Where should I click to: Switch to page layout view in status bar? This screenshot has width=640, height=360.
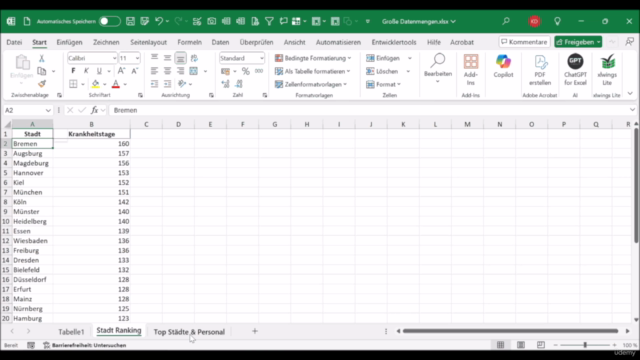pos(521,345)
